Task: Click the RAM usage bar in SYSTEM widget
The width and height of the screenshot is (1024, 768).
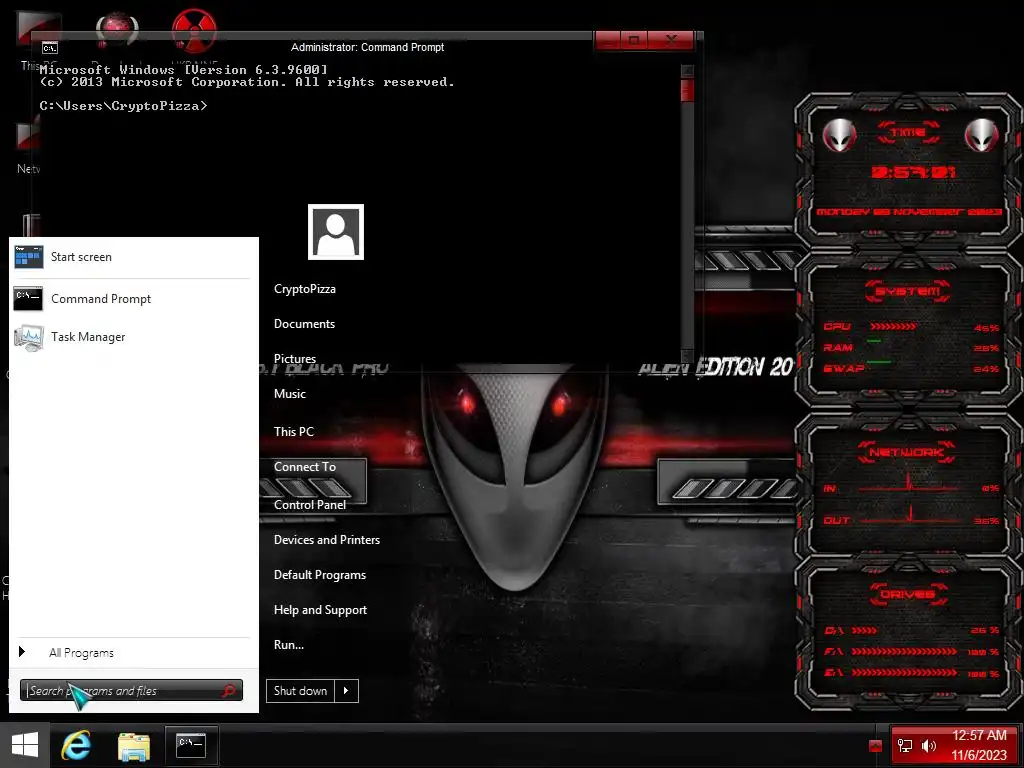Action: coord(874,340)
